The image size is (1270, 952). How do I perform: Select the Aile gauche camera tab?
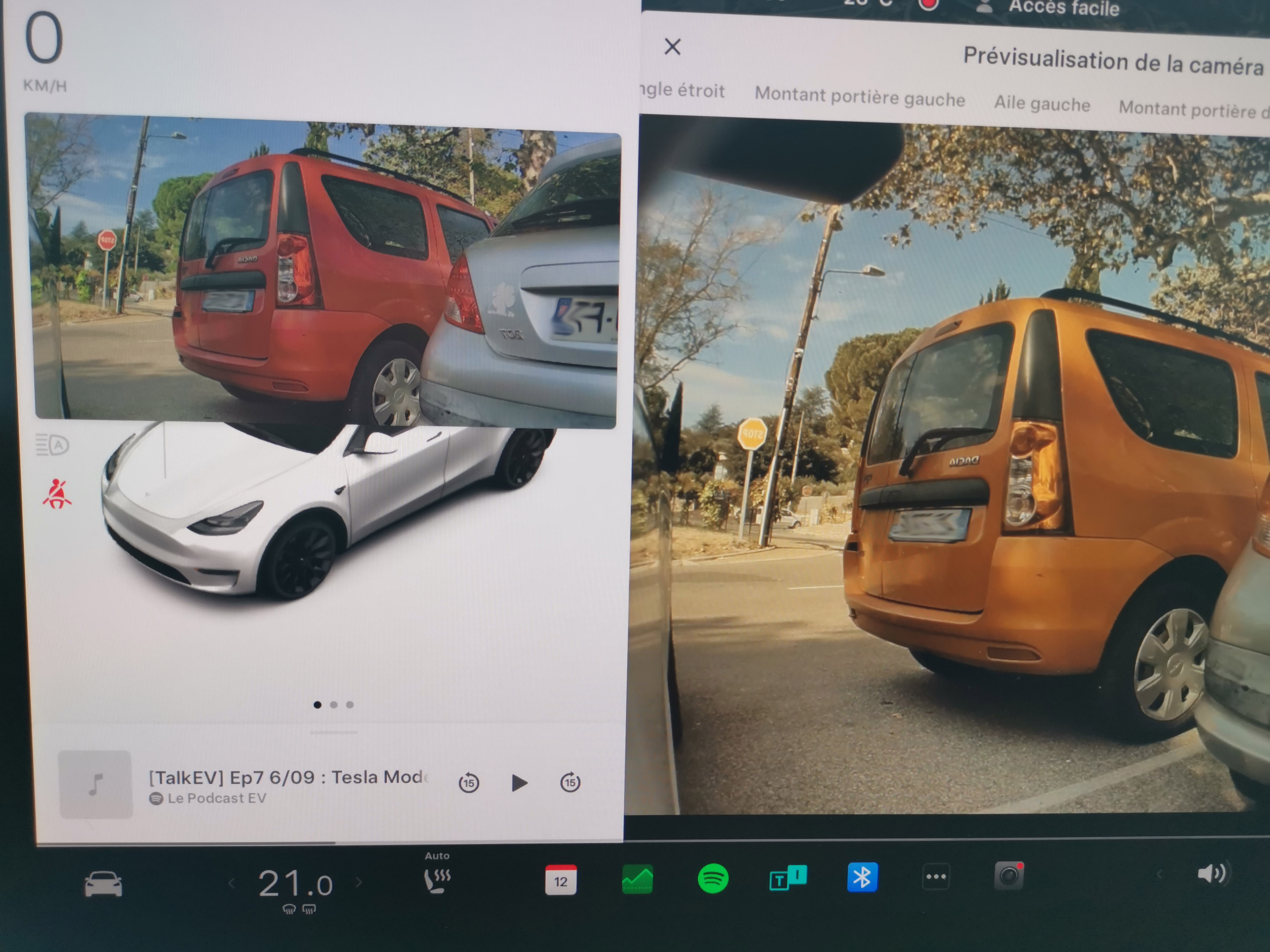pos(1042,104)
